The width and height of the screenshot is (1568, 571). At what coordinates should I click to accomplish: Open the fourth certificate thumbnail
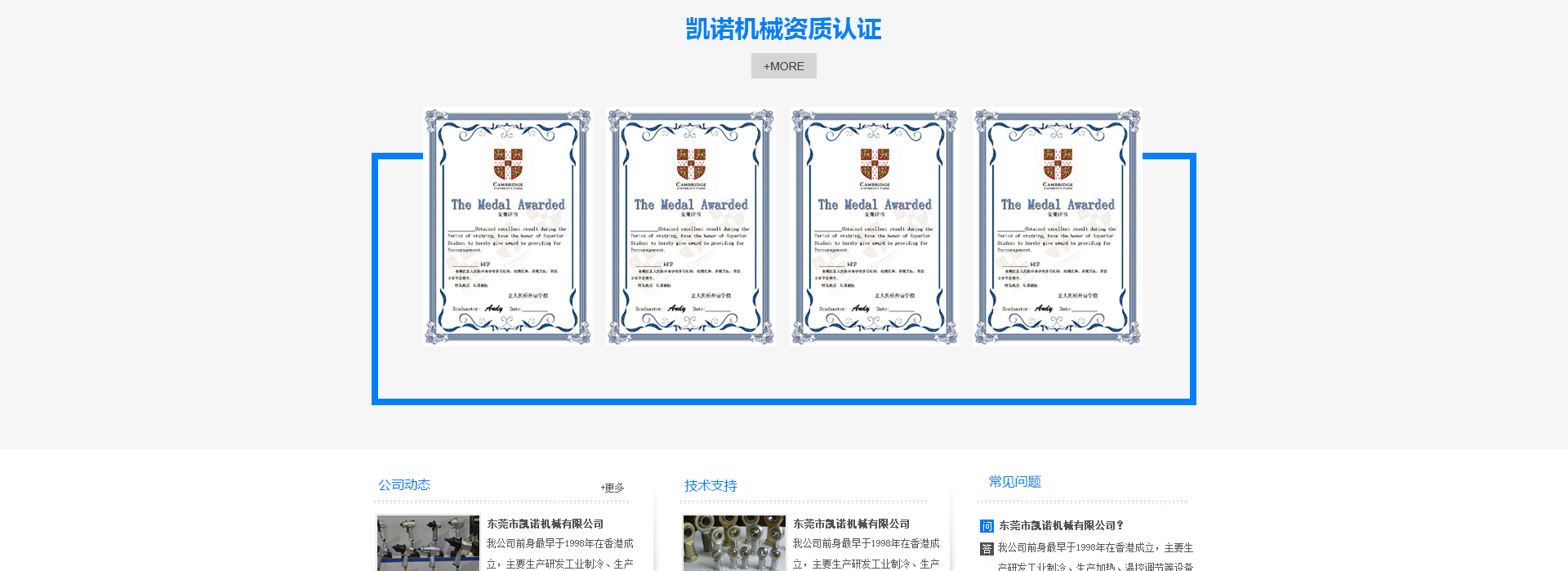(x=1058, y=227)
